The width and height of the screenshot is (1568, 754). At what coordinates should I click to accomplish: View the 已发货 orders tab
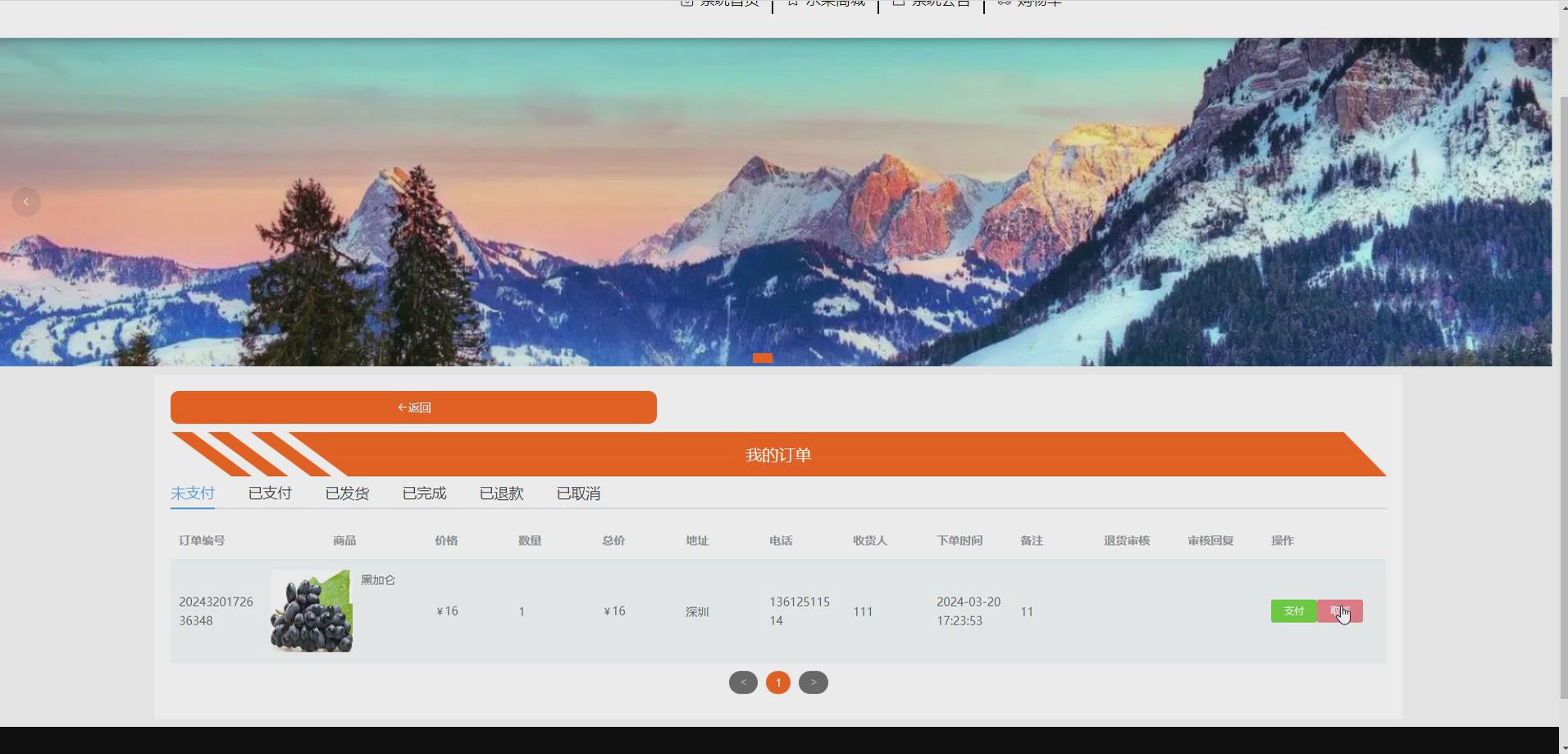pyautogui.click(x=347, y=493)
